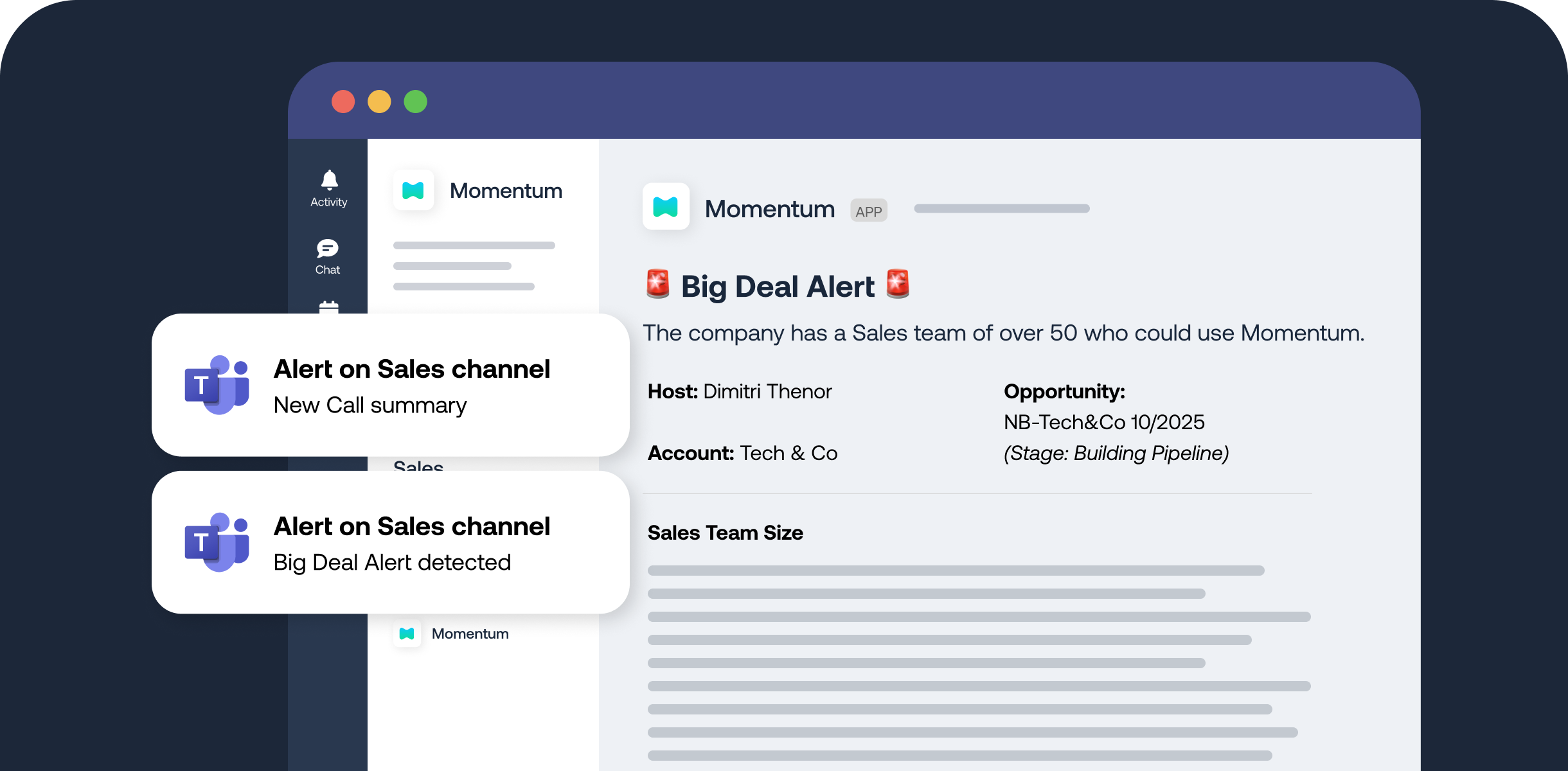The image size is (1568, 771).
Task: Click Account: Tech & Co text
Action: point(742,453)
